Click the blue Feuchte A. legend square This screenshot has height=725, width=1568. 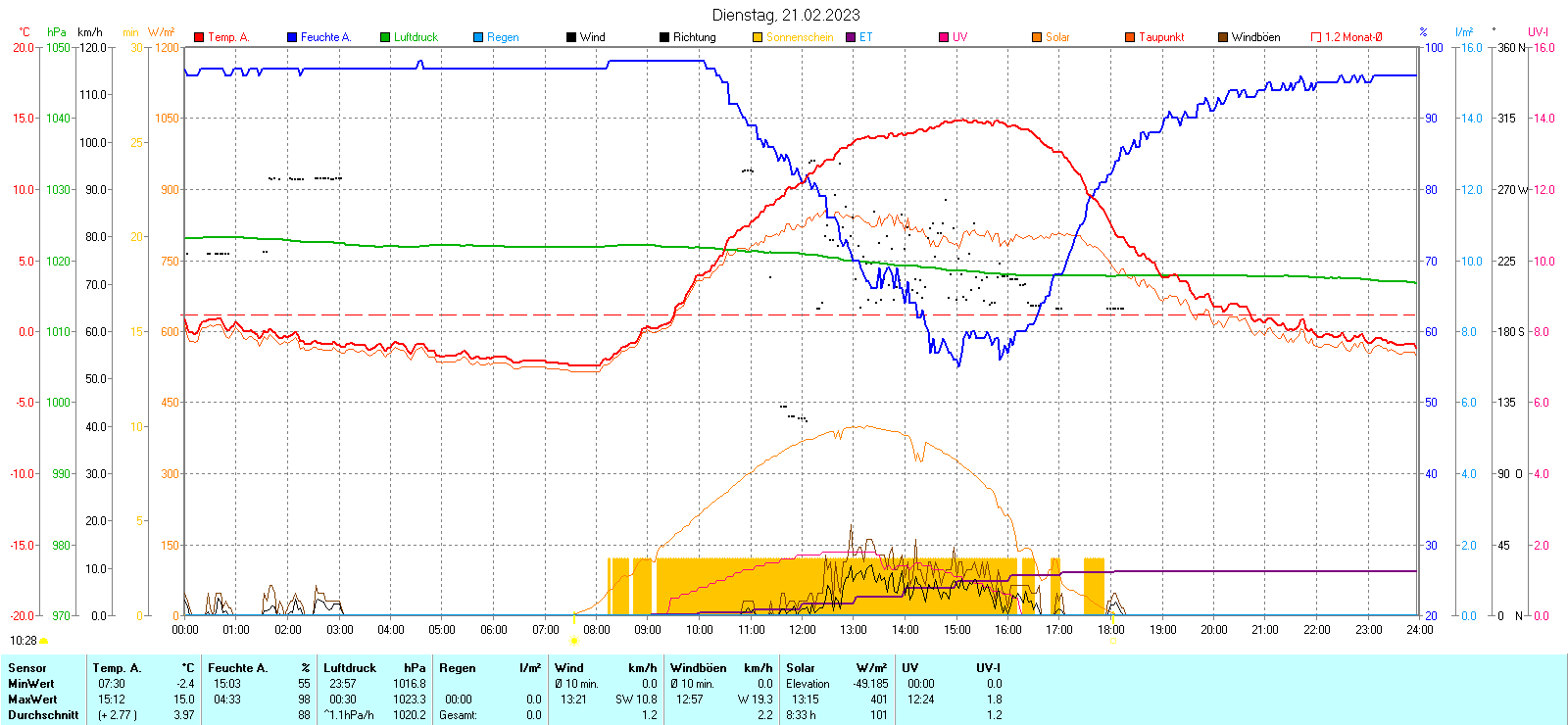pyautogui.click(x=292, y=37)
